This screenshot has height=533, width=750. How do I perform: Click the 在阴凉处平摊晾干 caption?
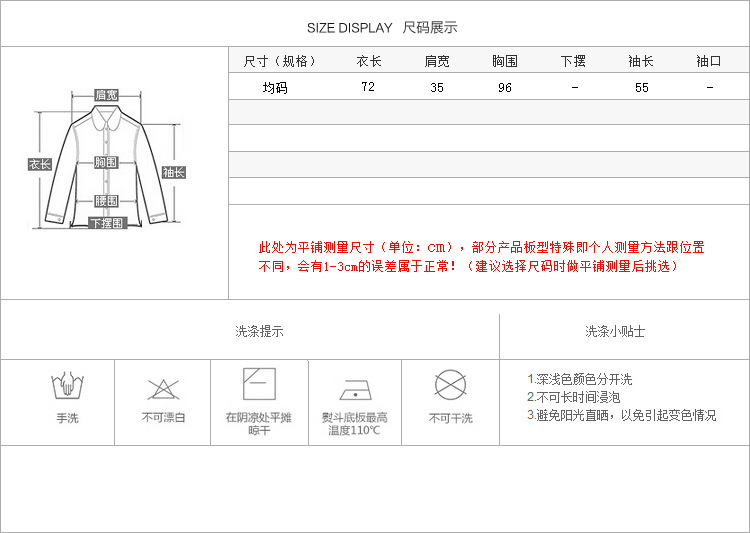pyautogui.click(x=259, y=424)
